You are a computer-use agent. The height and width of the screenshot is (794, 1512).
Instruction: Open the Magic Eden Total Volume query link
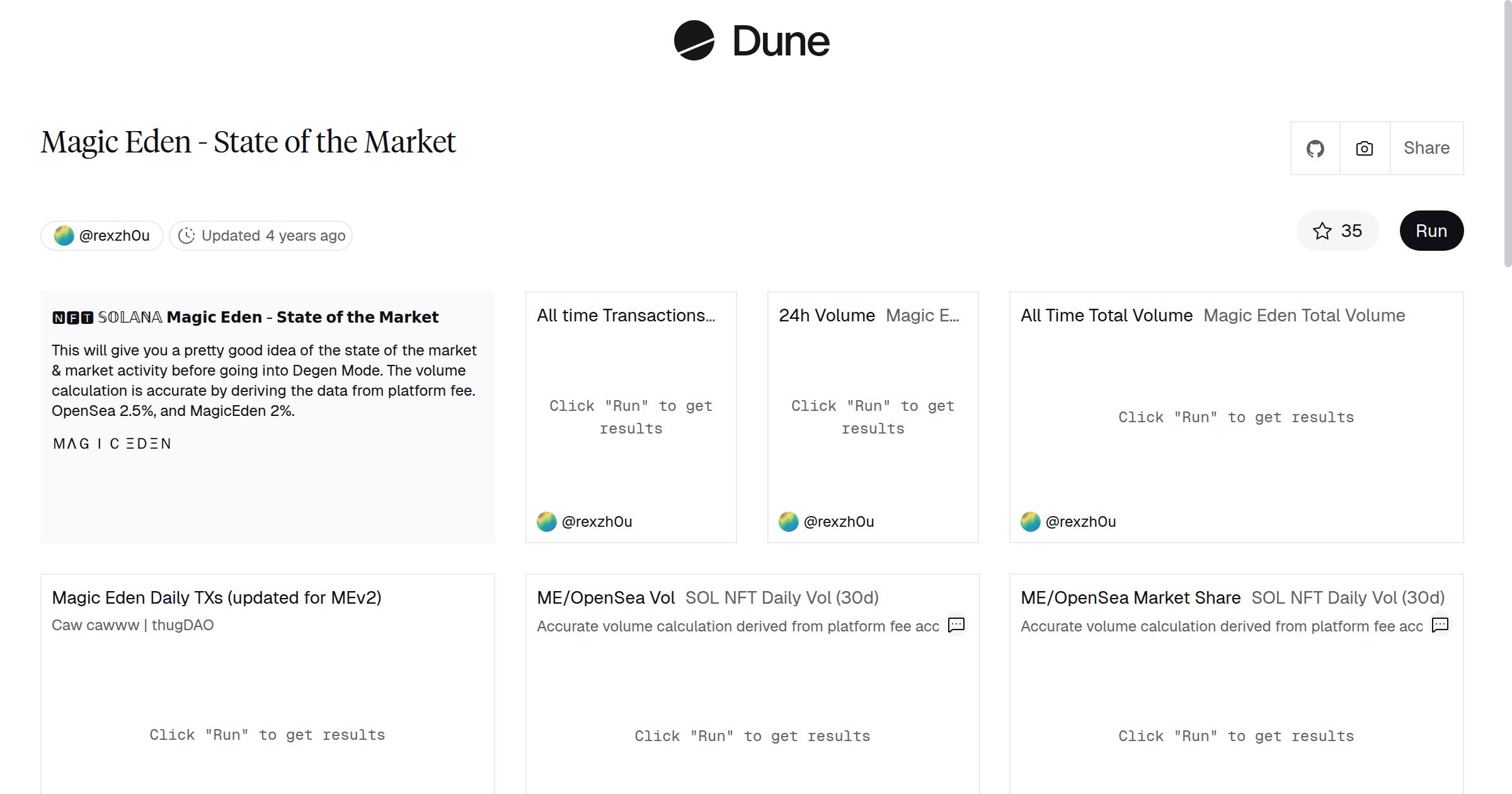[x=1304, y=315]
